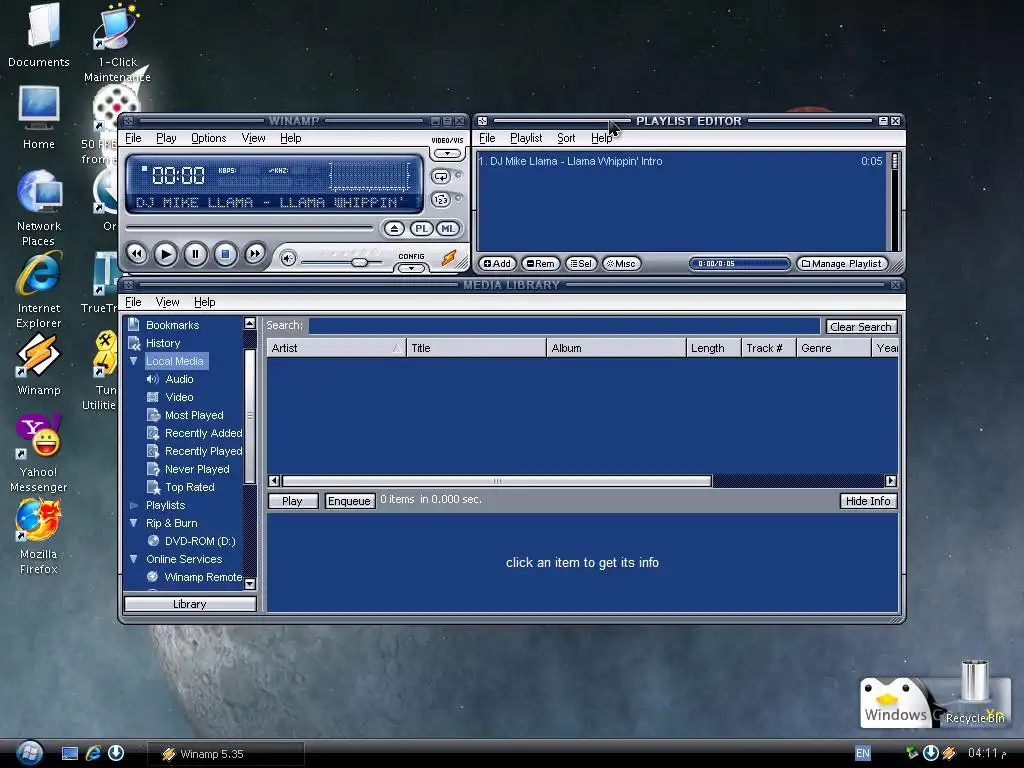Select Video under Local Media
Viewport: 1024px width, 768px height.
pos(179,397)
